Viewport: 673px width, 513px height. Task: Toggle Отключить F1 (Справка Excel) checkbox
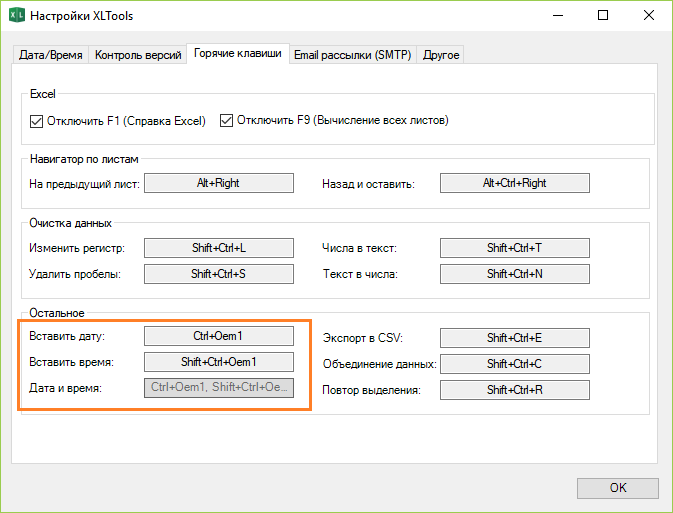[x=38, y=121]
